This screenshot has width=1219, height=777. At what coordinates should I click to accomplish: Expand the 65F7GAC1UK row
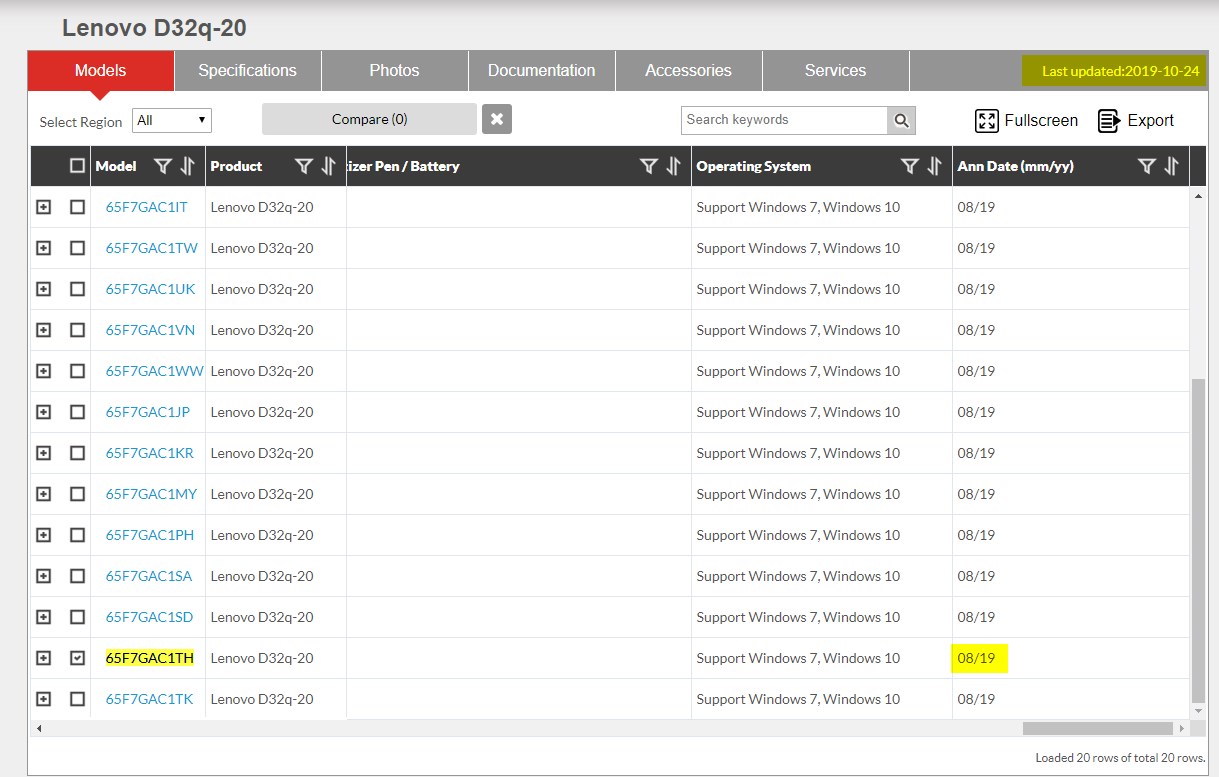point(43,289)
